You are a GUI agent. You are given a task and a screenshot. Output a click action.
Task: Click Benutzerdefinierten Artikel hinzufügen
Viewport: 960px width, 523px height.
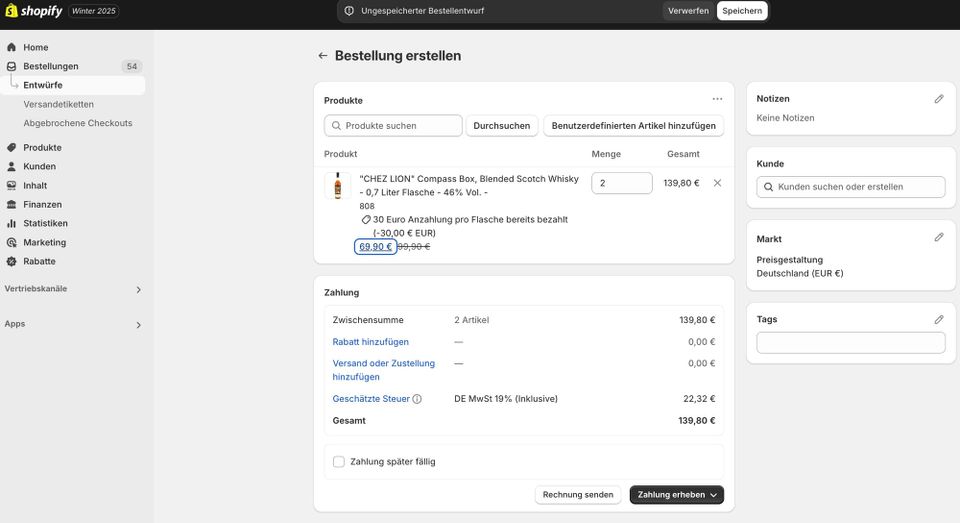[634, 126]
